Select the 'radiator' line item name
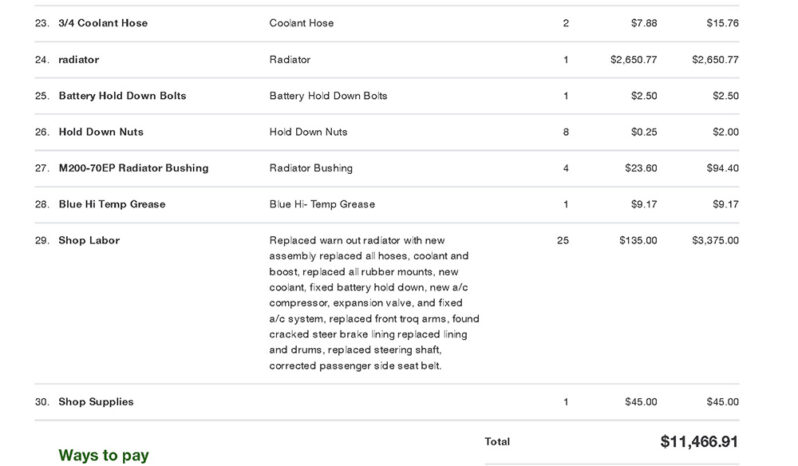The width and height of the screenshot is (798, 466). (x=79, y=60)
